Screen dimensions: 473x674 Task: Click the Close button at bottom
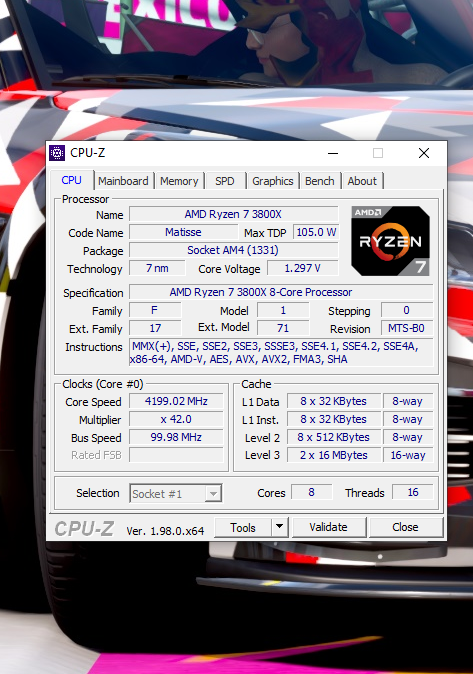tap(405, 527)
